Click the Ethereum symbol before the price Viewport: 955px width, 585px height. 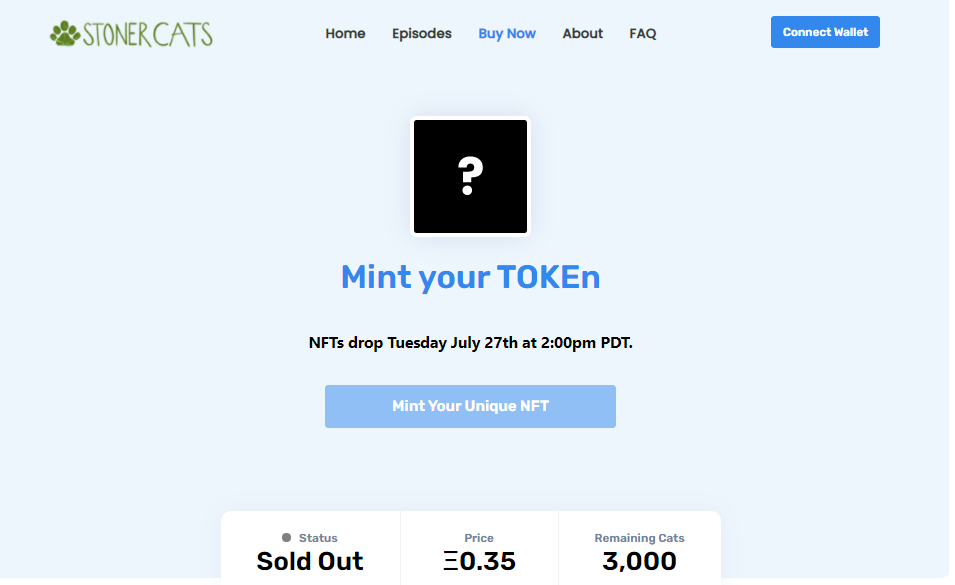pos(451,561)
